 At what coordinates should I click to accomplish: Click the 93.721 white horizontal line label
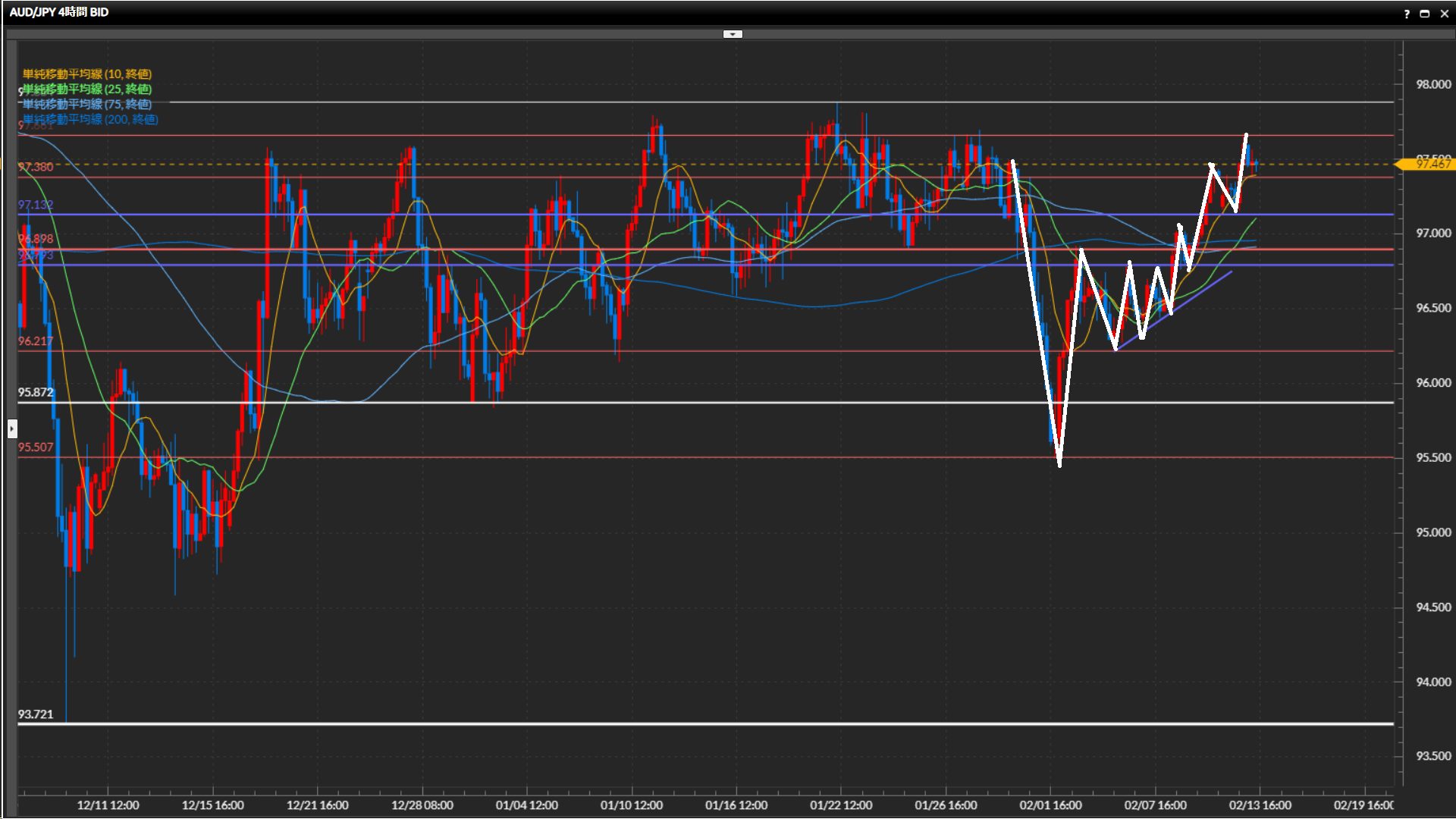pyautogui.click(x=36, y=714)
